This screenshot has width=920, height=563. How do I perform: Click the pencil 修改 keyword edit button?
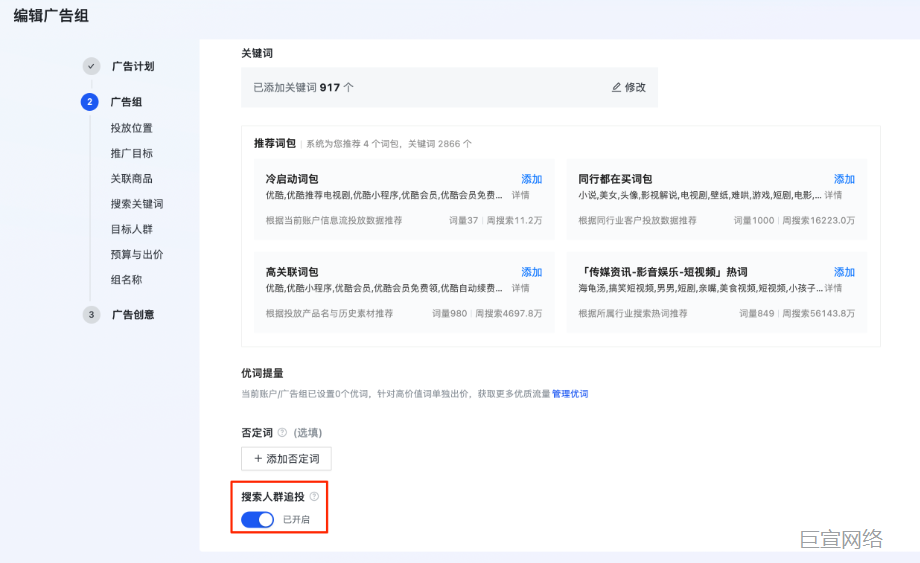point(628,87)
